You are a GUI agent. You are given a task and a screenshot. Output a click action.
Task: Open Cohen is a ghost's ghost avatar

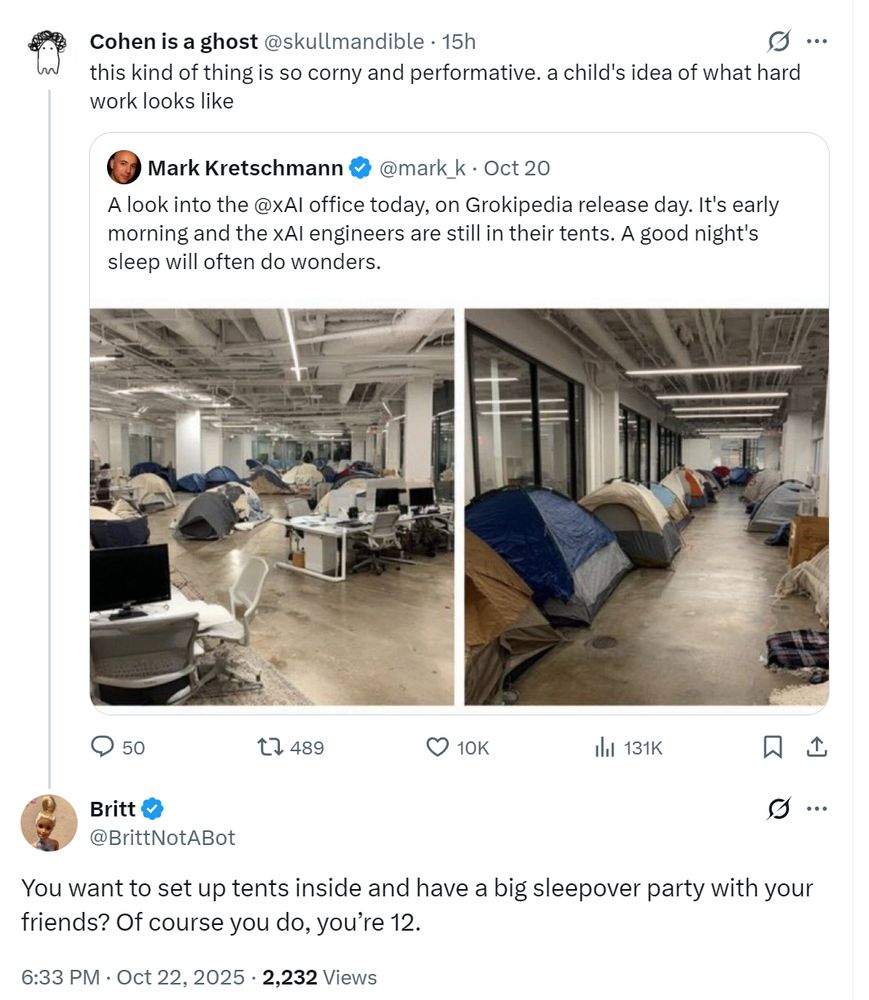tap(48, 52)
